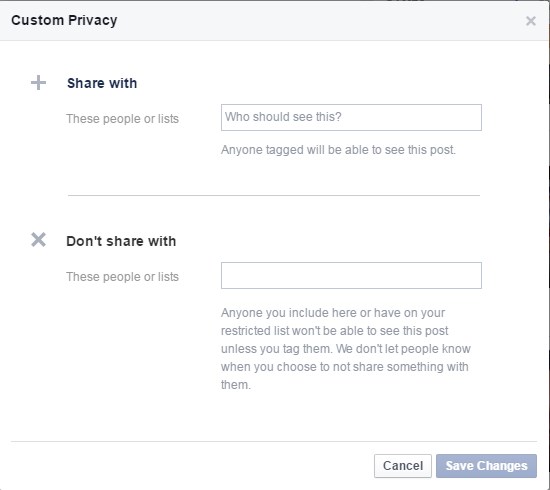Click the 'when you choose to not share' line

pyautogui.click(x=344, y=367)
